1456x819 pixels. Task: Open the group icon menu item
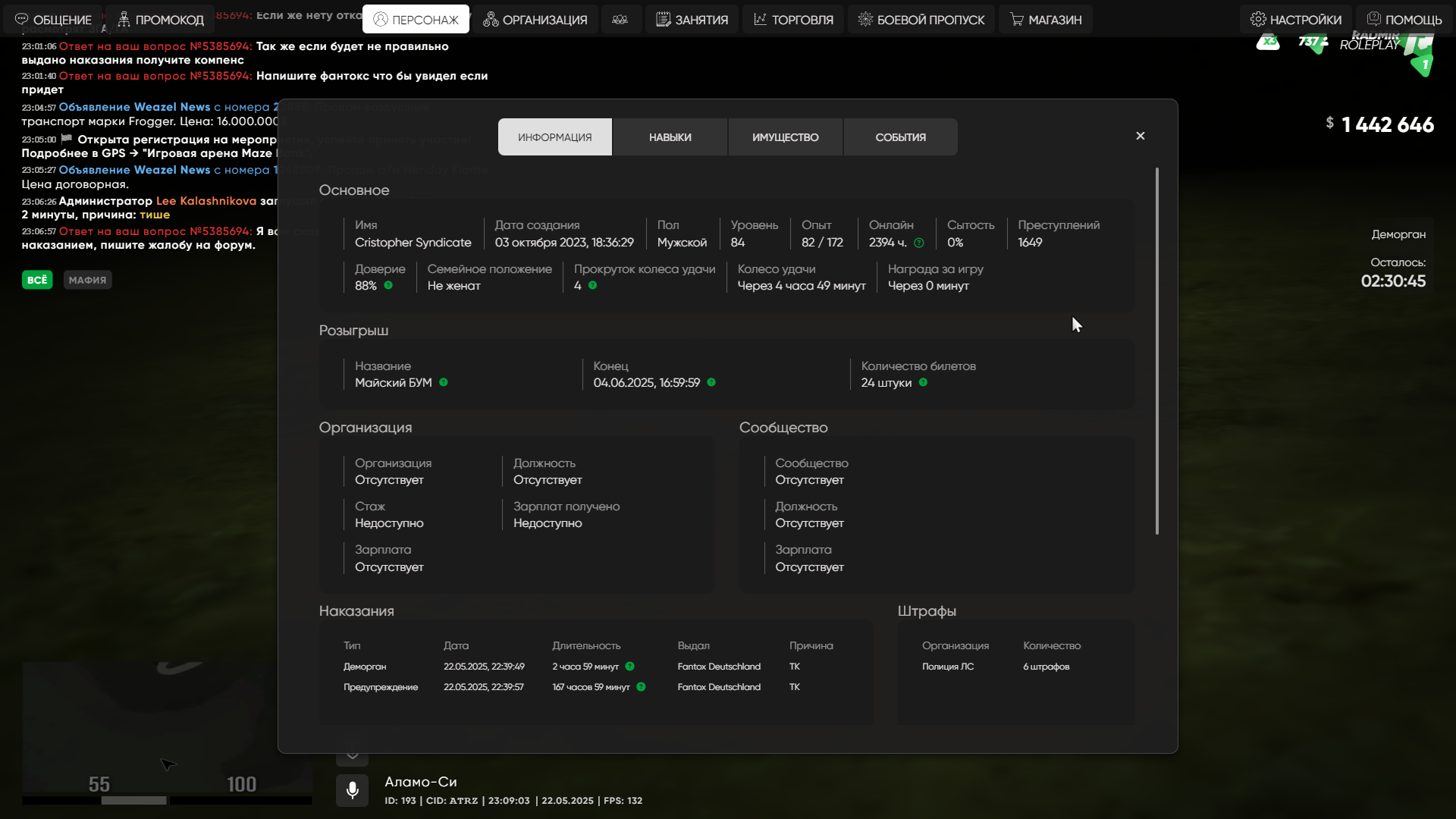(620, 19)
